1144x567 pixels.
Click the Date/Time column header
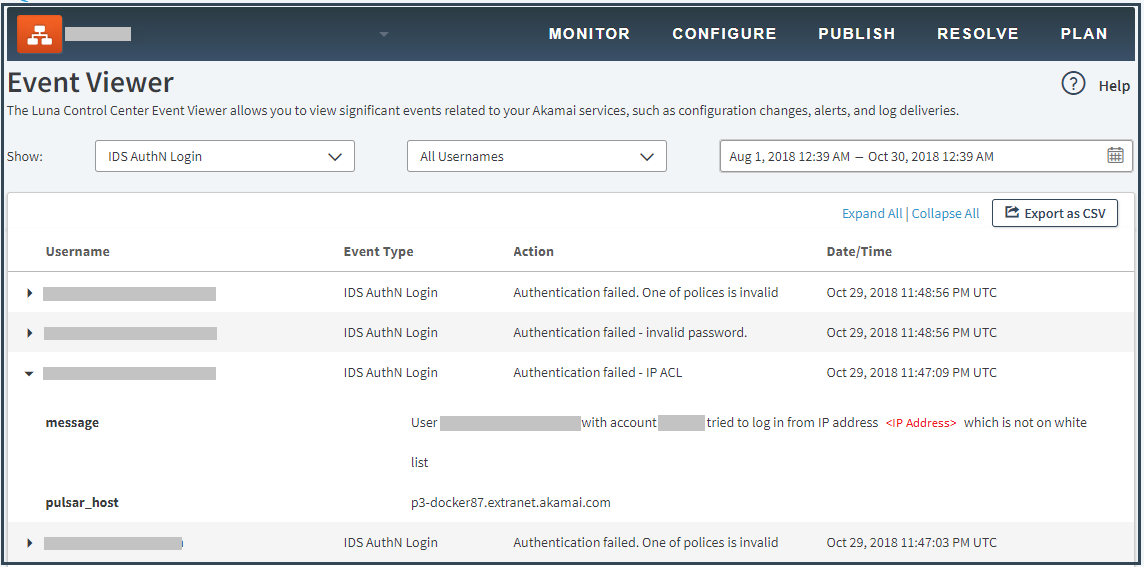859,252
